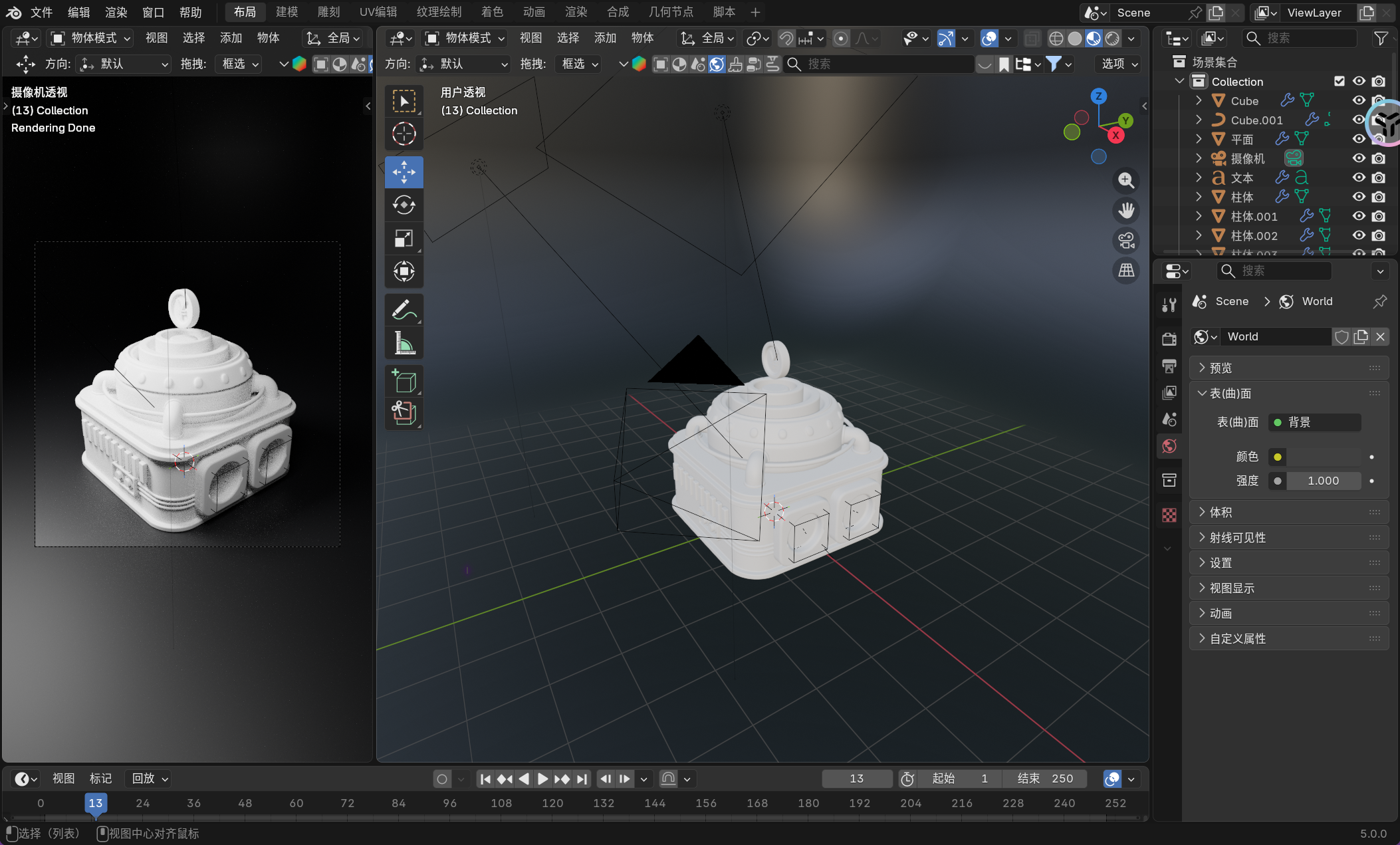
Task: Activate the Annotate pencil tool
Action: [404, 310]
